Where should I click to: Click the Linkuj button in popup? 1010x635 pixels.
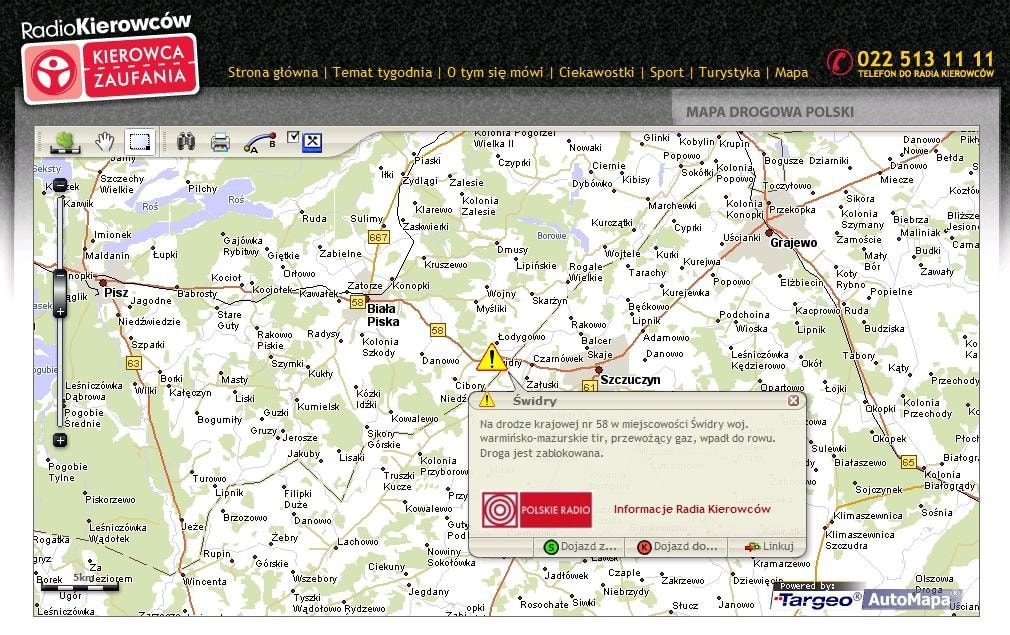[x=769, y=547]
